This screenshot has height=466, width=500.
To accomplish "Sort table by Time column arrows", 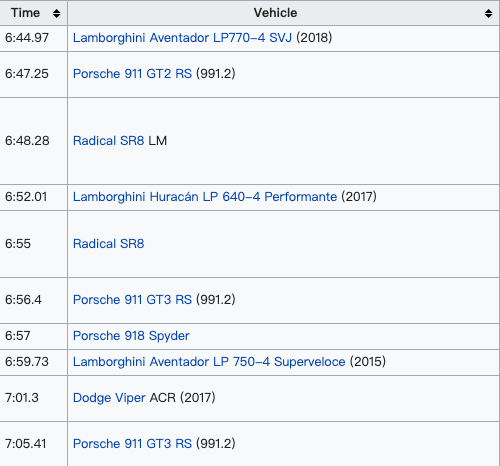I will (56, 13).
